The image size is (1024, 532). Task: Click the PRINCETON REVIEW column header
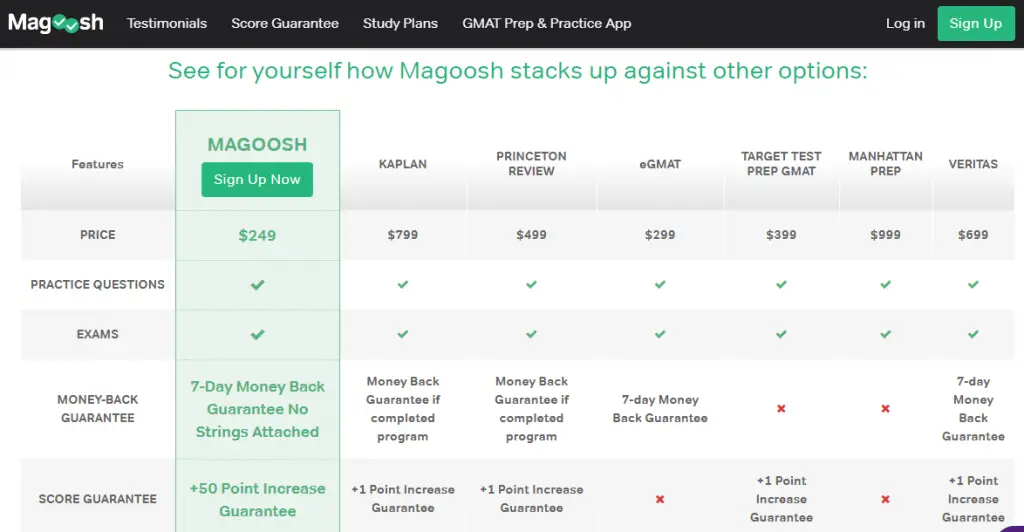(x=532, y=164)
